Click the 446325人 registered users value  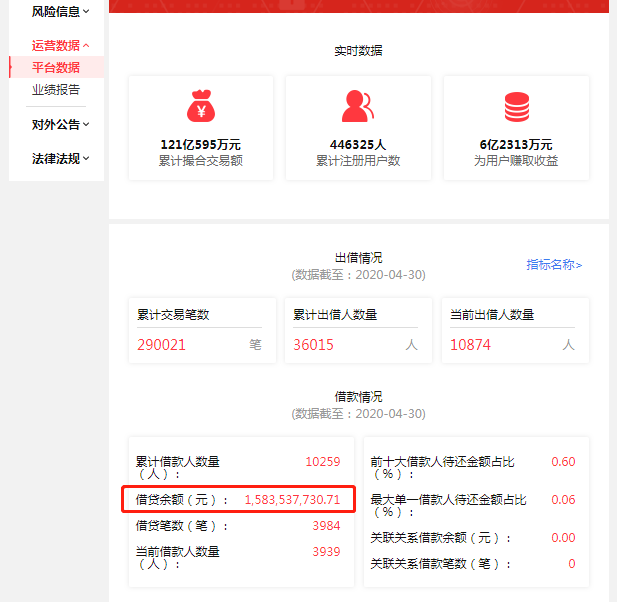tap(358, 145)
